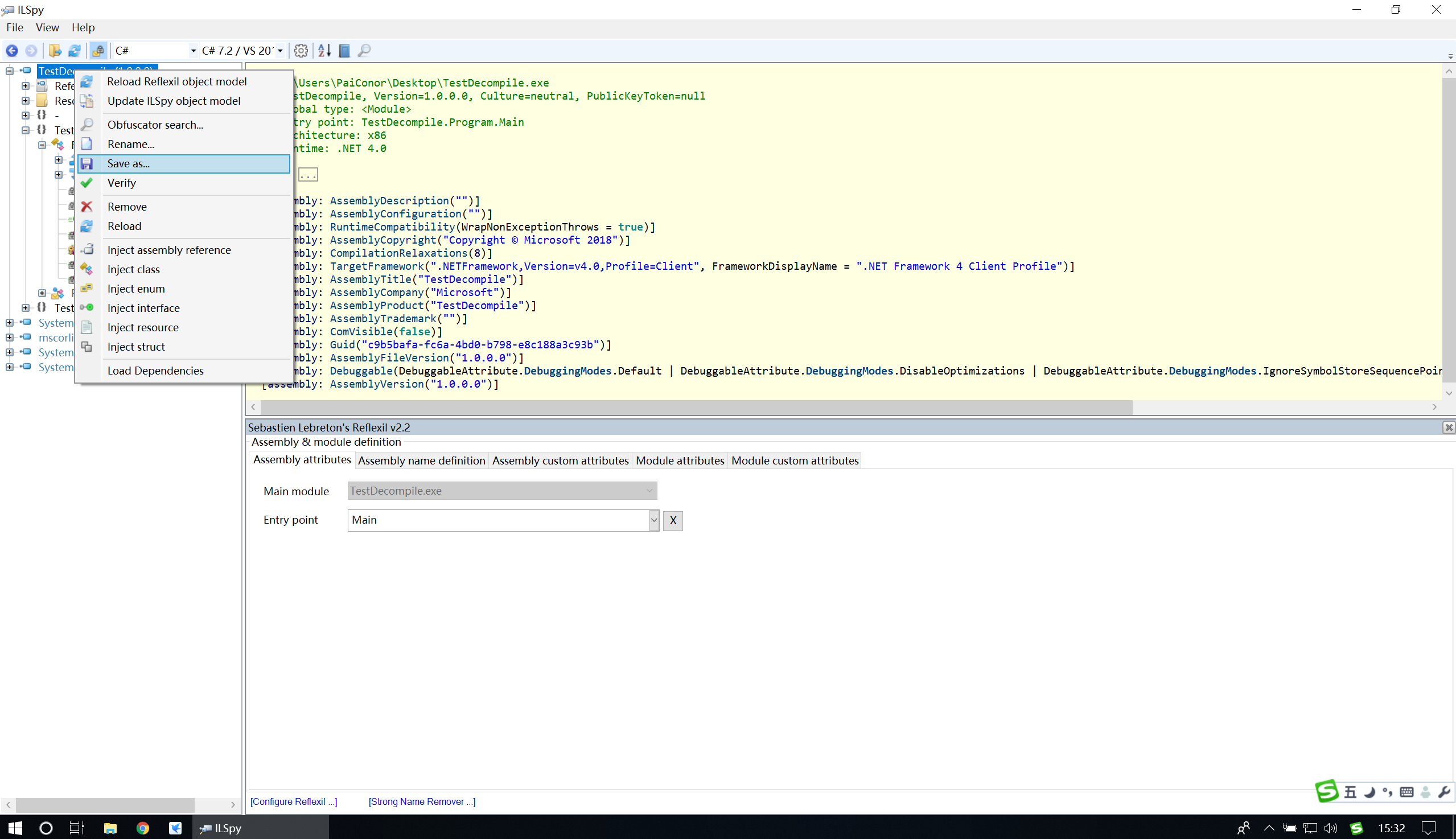Click the tree panel horizontal scrollbar
The image size is (1456, 839).
tap(105, 804)
